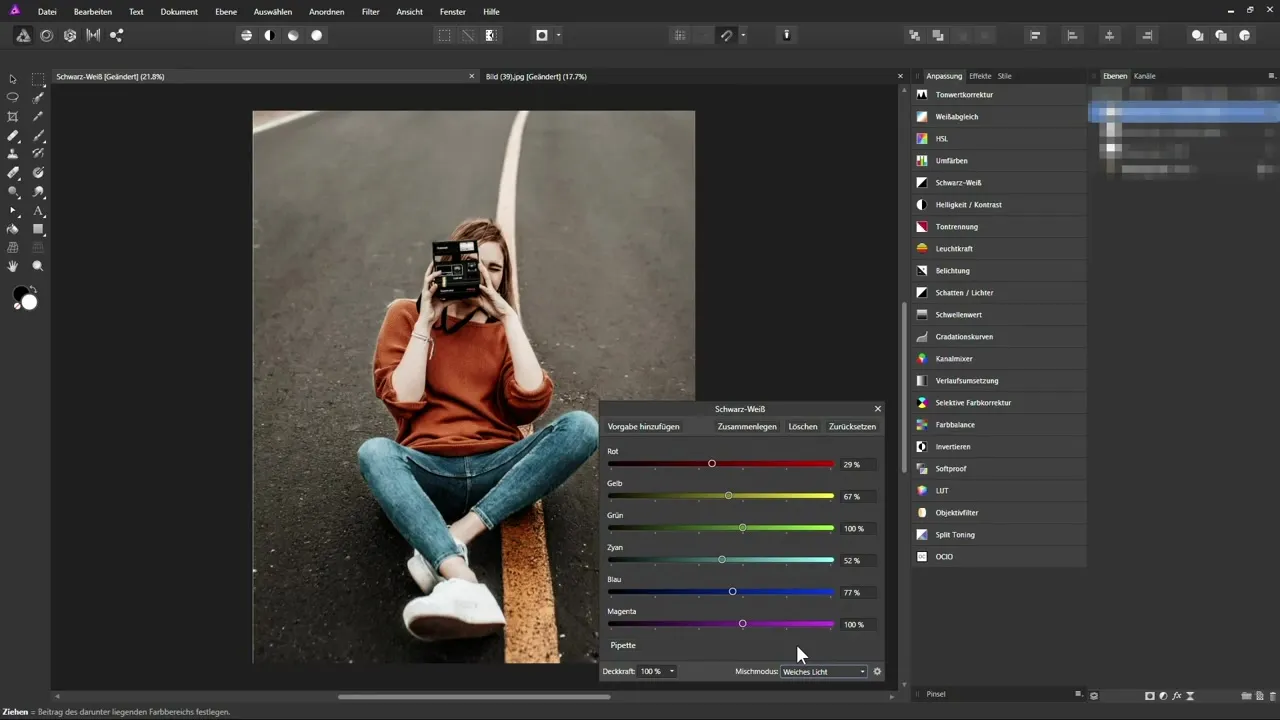Open the Datei menu
Image resolution: width=1280 pixels, height=720 pixels.
[47, 11]
